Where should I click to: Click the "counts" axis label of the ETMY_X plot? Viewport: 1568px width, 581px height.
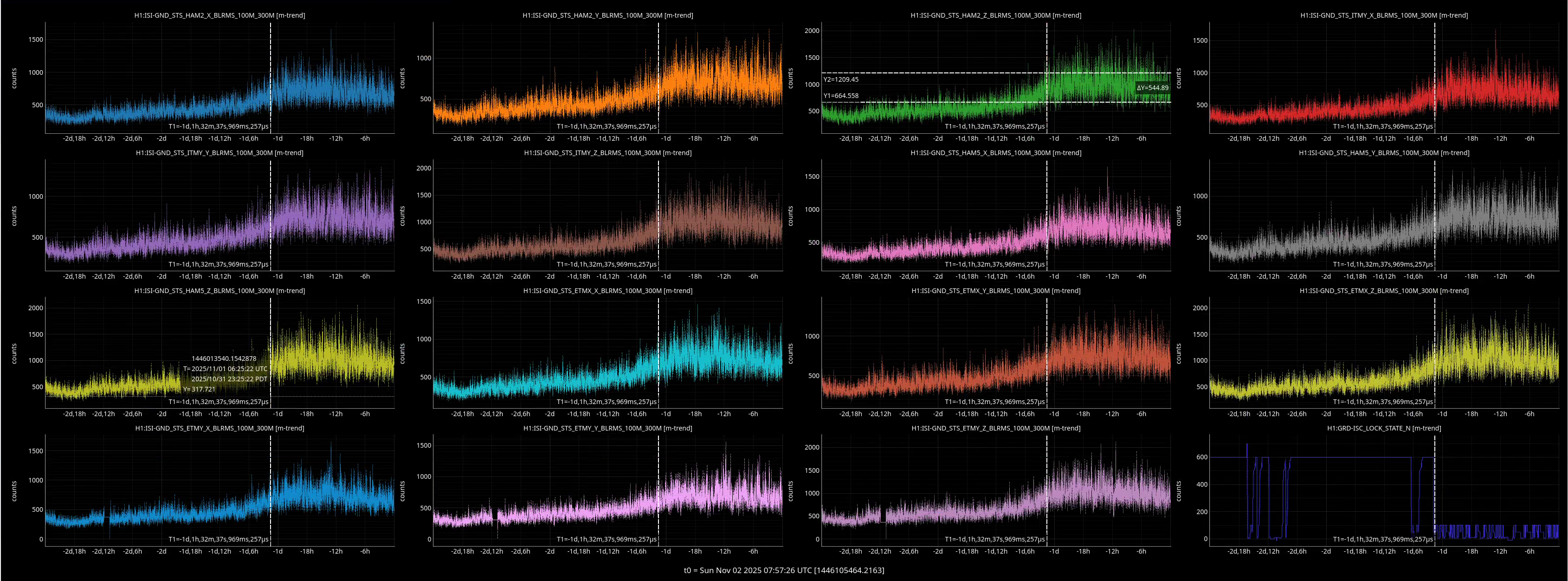coord(14,491)
